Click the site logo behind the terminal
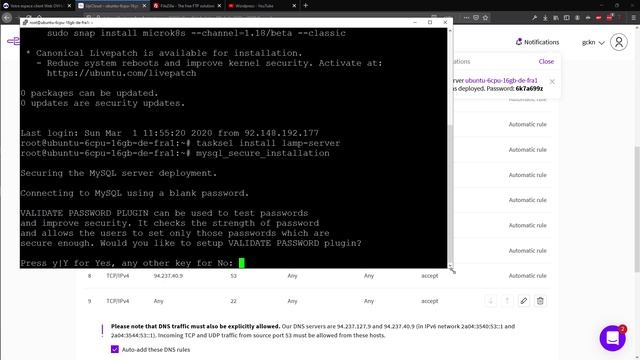 click(x=13, y=41)
